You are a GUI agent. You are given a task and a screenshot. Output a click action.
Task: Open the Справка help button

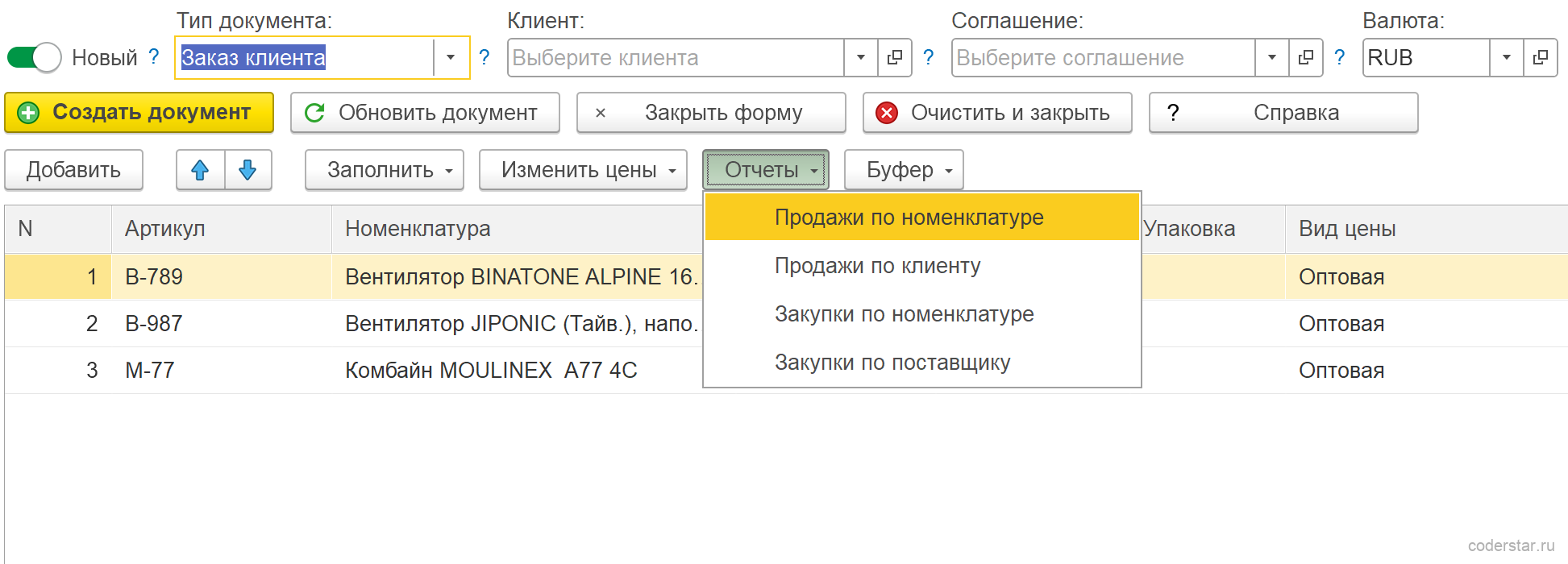[x=1283, y=113]
